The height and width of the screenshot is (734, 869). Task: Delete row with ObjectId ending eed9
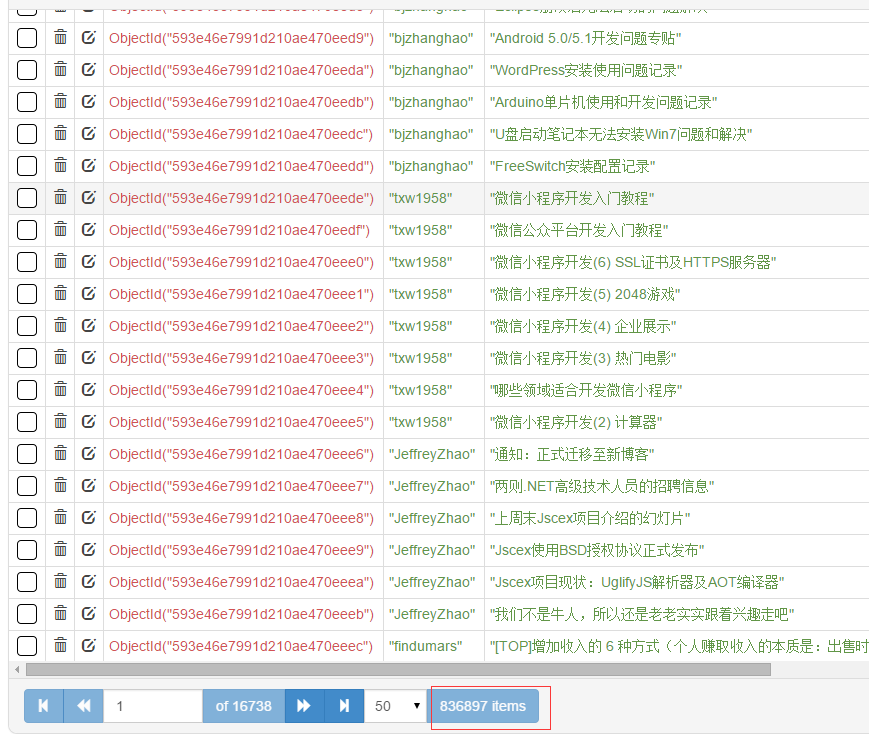pos(60,38)
